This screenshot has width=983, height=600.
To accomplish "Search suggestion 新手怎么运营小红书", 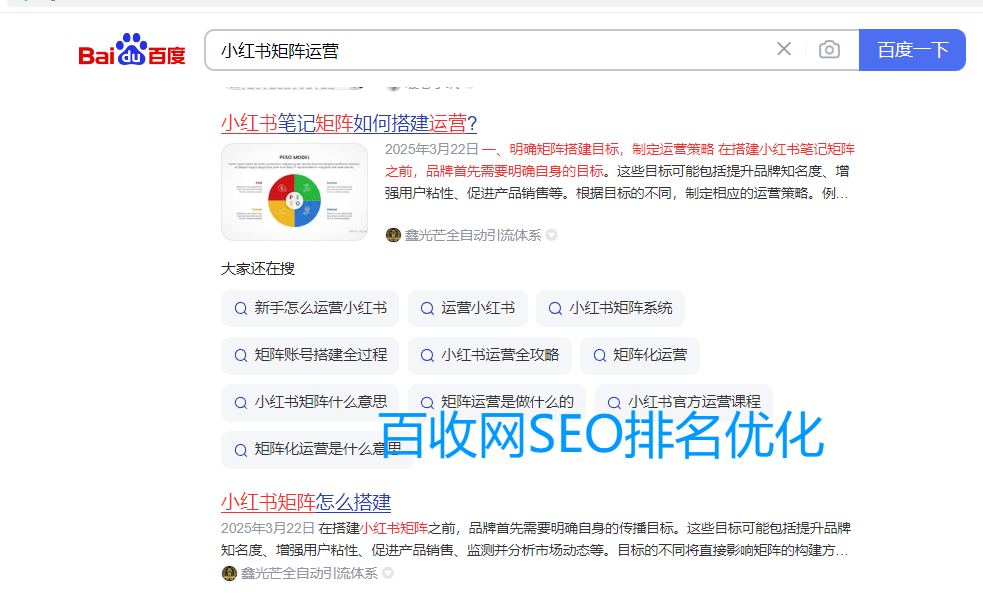I will tap(310, 308).
